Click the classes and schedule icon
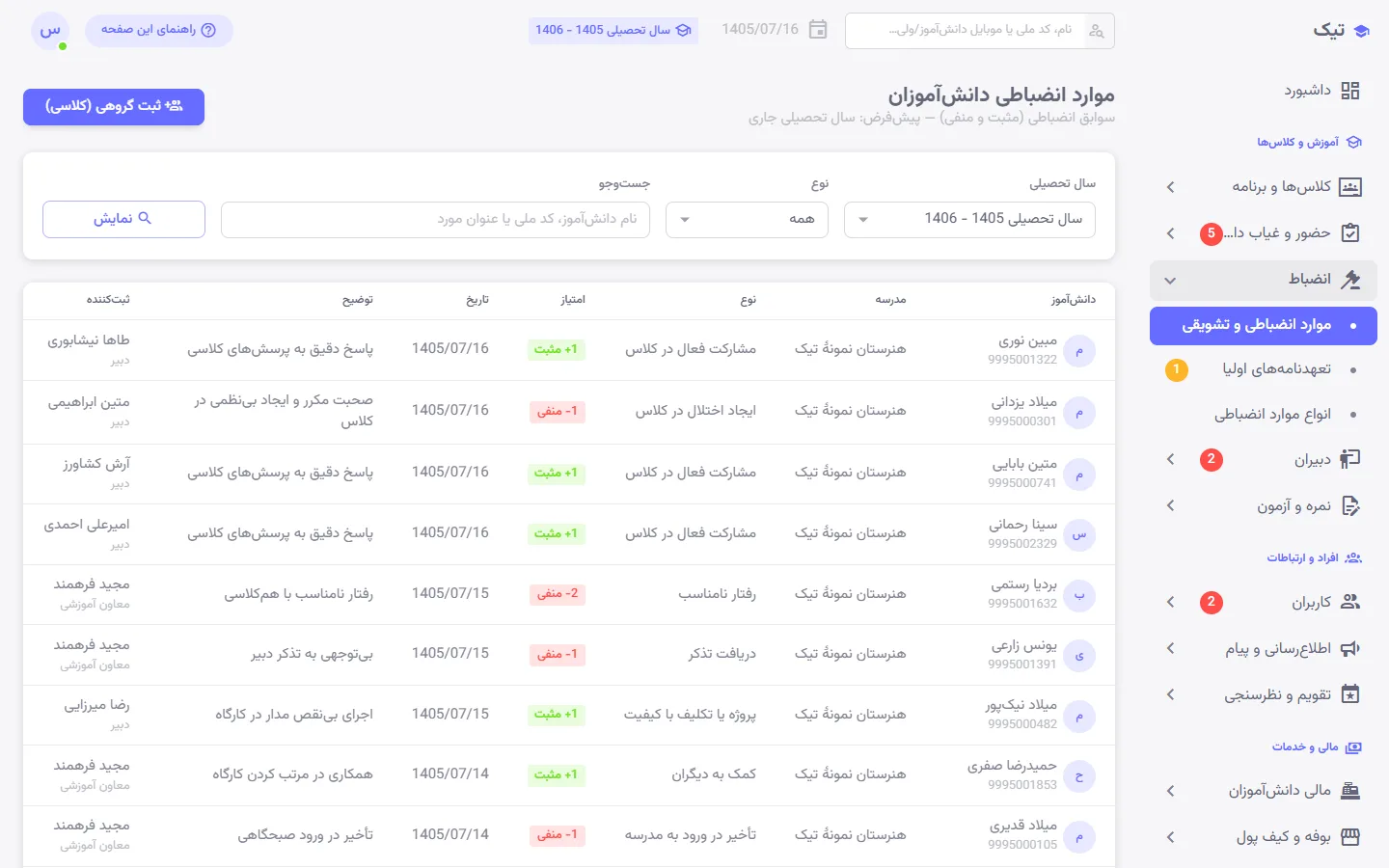 pos(1350,186)
